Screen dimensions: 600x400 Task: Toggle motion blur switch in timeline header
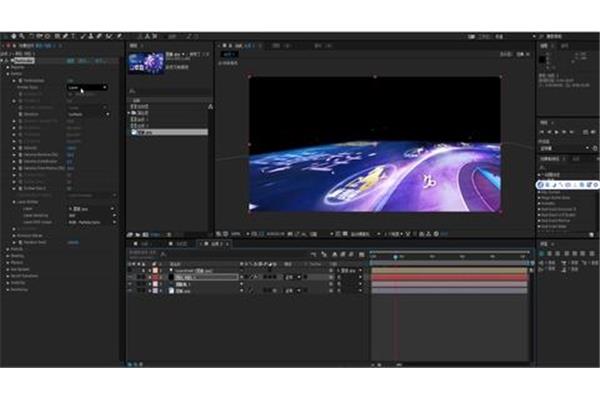pyautogui.click(x=351, y=254)
